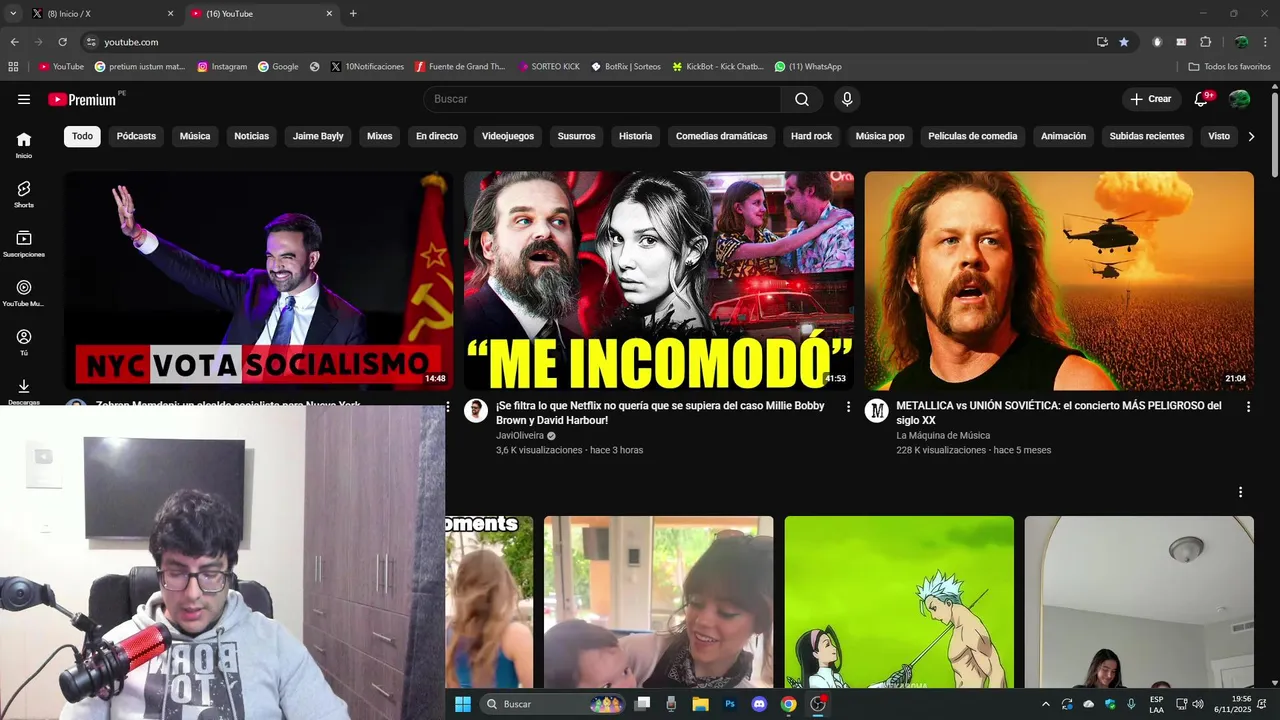This screenshot has width=1280, height=720.
Task: Open the 10Notificaciones bookmark
Action: 367,67
